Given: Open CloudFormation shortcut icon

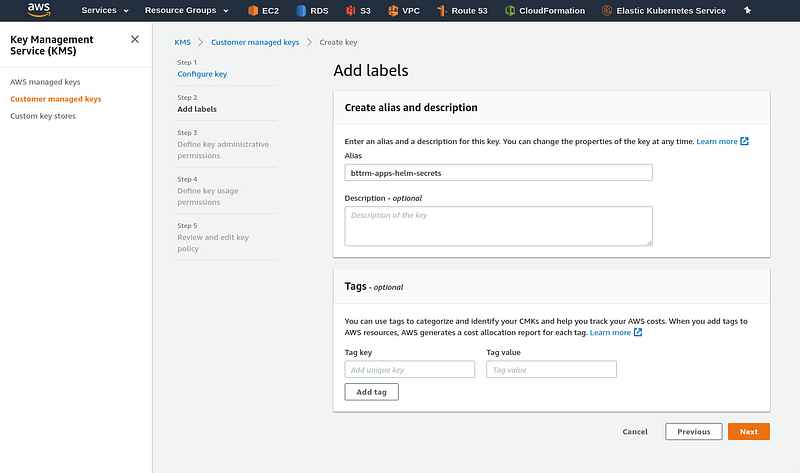Looking at the screenshot, I should coord(510,11).
